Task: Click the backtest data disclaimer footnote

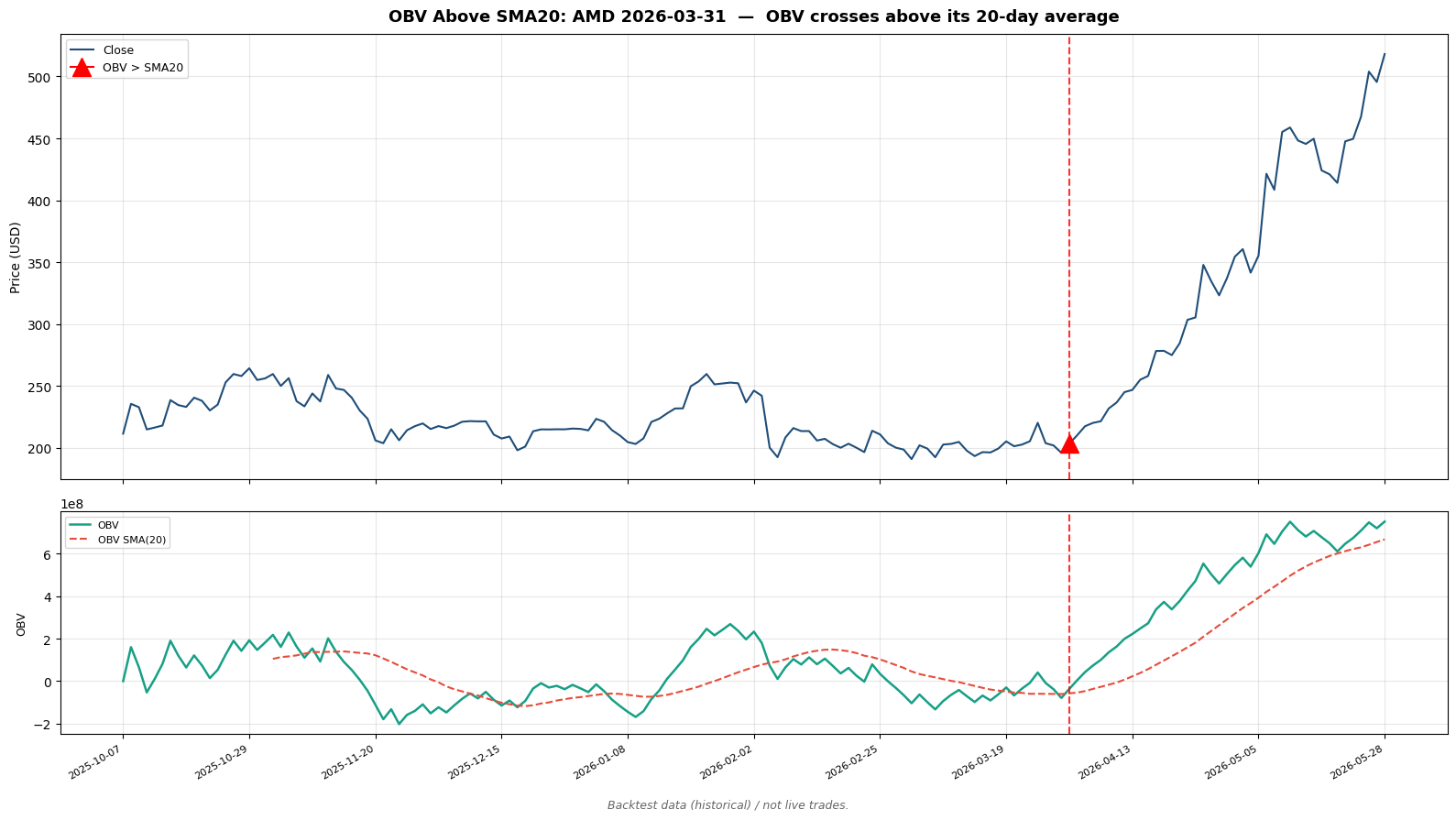Action: pos(728,805)
